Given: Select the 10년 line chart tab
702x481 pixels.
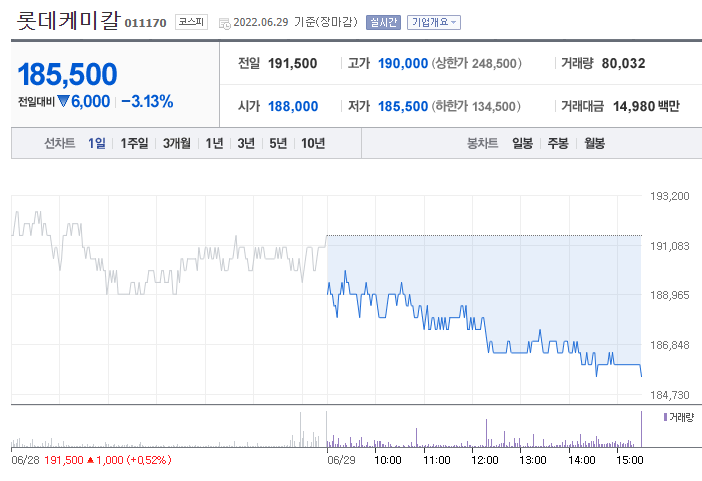Looking at the screenshot, I should click(313, 143).
